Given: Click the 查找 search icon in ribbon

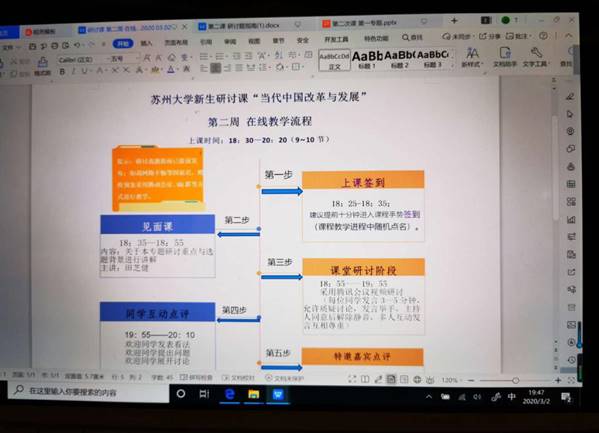Looking at the screenshot, I should click(x=412, y=37).
